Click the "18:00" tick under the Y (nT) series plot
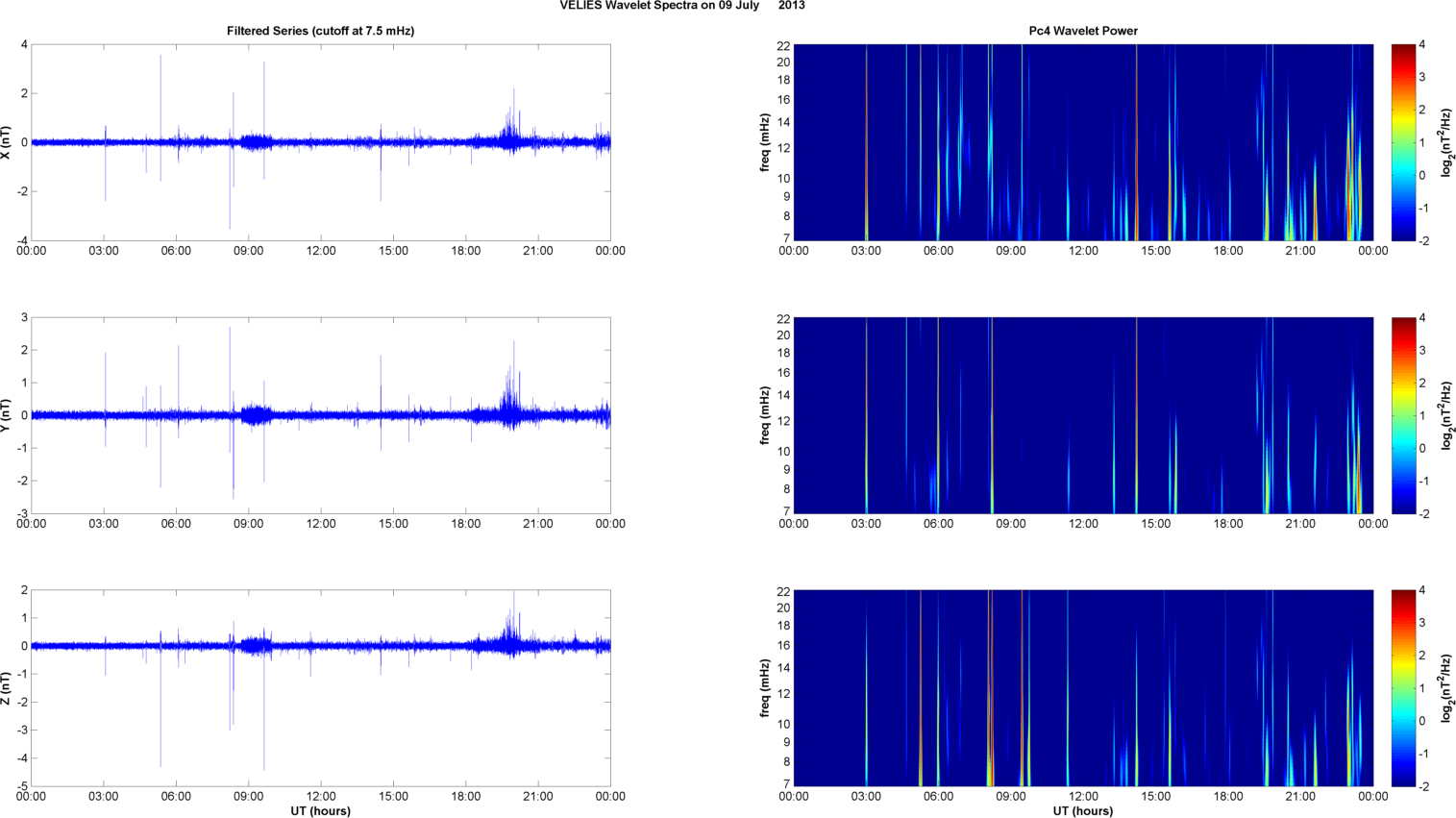 click(466, 524)
